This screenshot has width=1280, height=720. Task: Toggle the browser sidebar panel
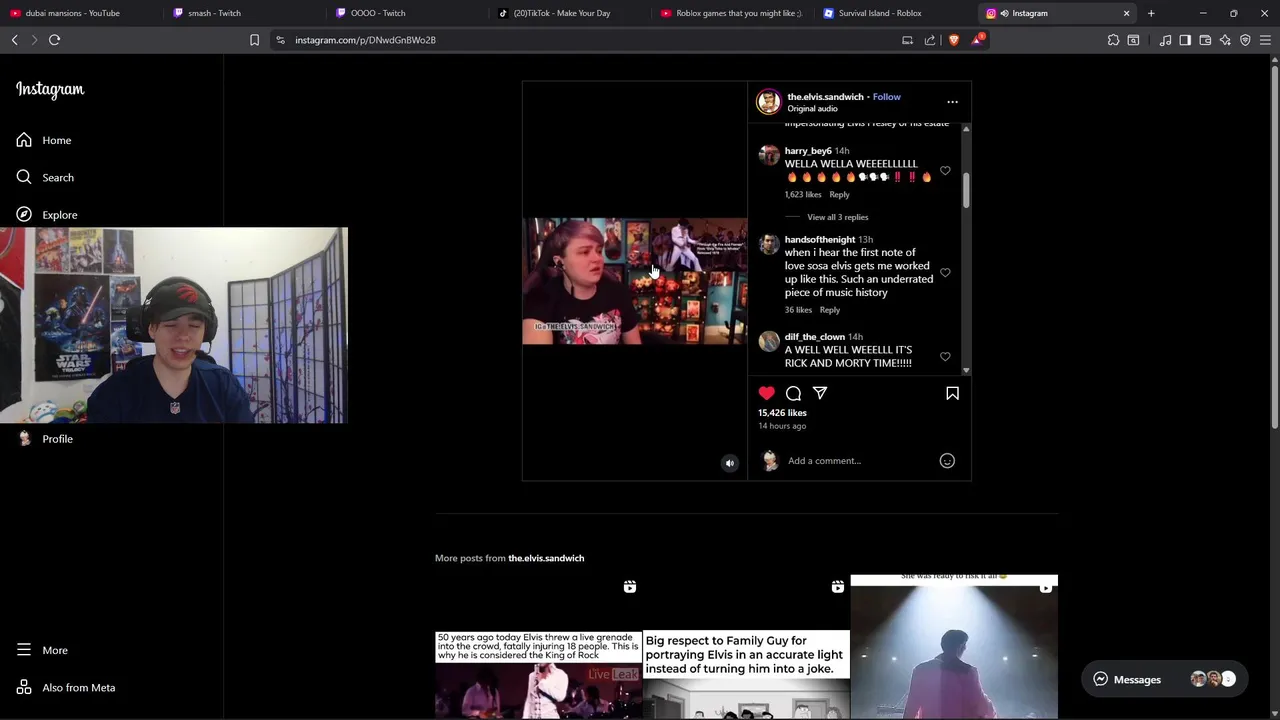click(1185, 40)
